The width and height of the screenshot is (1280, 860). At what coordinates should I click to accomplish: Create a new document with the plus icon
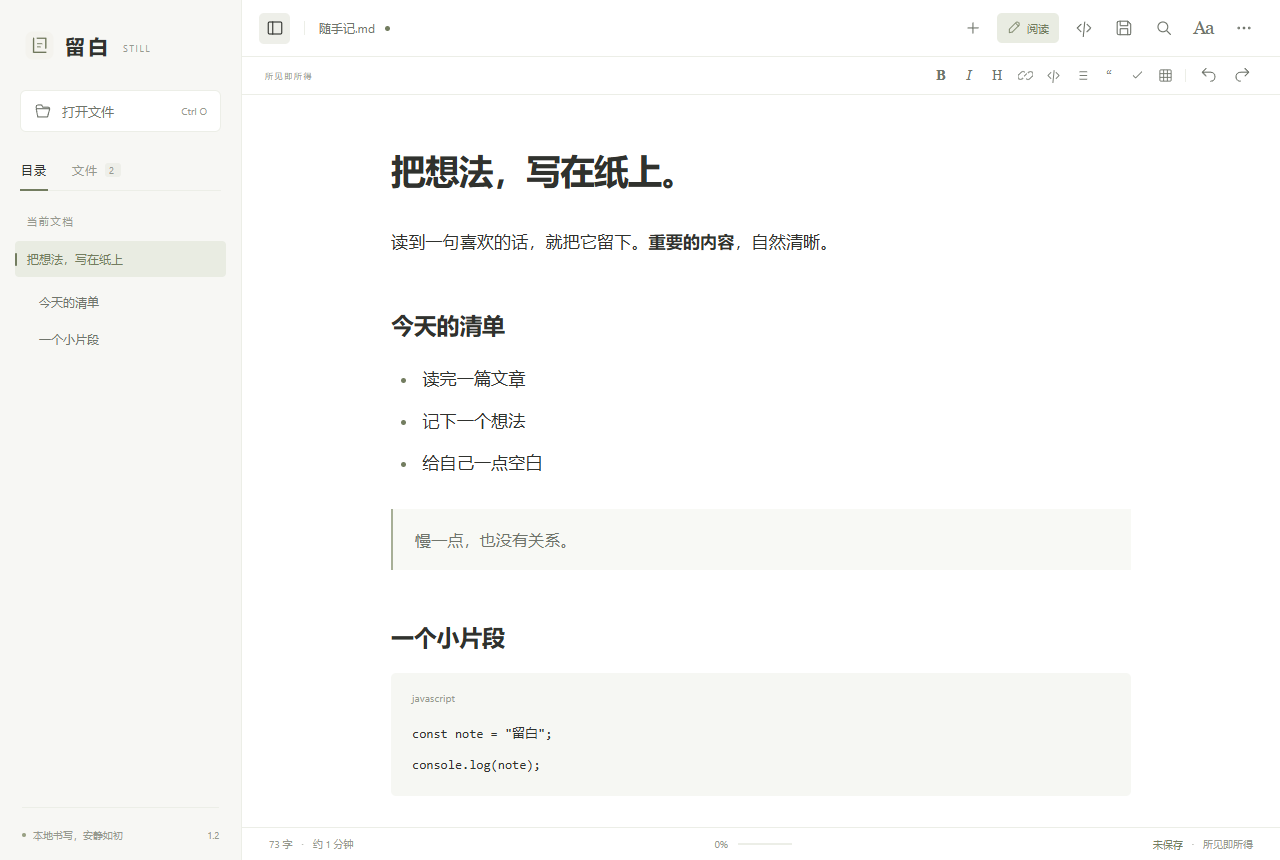973,28
